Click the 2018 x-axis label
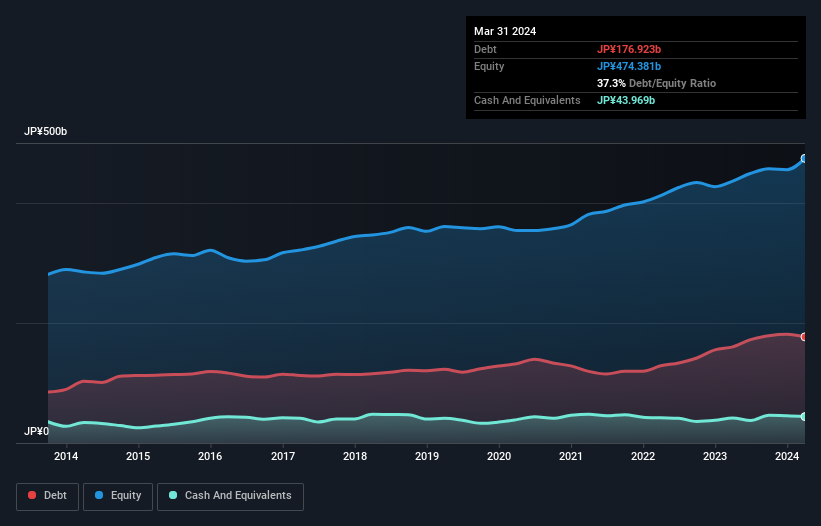This screenshot has height=526, width=821. pyautogui.click(x=355, y=456)
